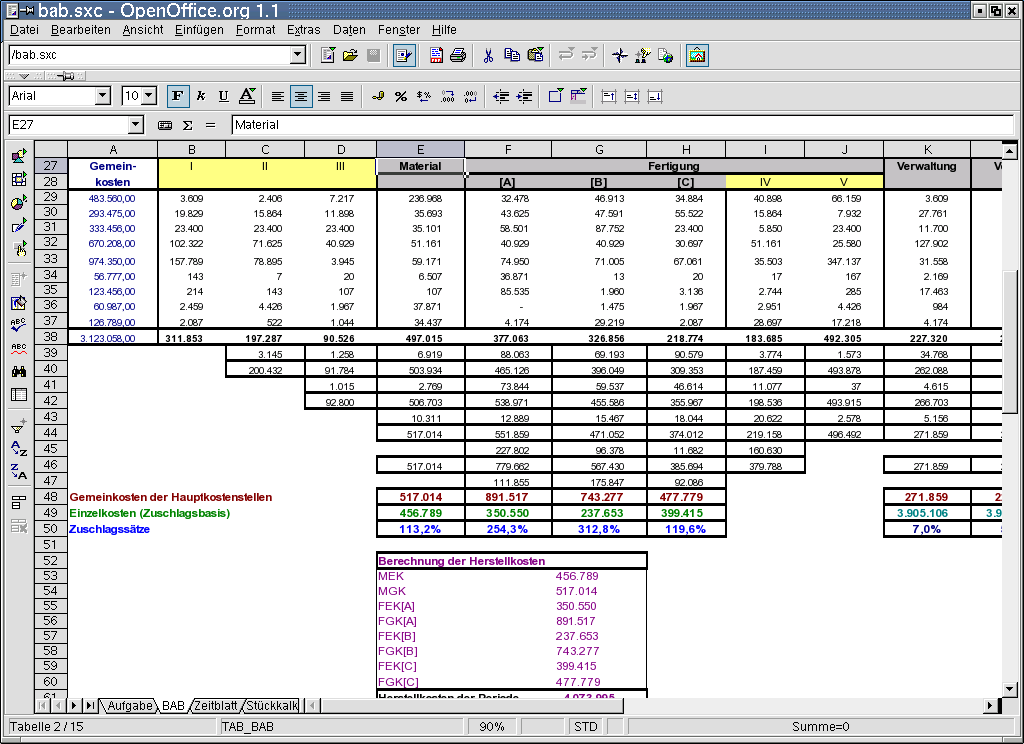
Task: Expand the font size dropdown
Action: pos(149,96)
